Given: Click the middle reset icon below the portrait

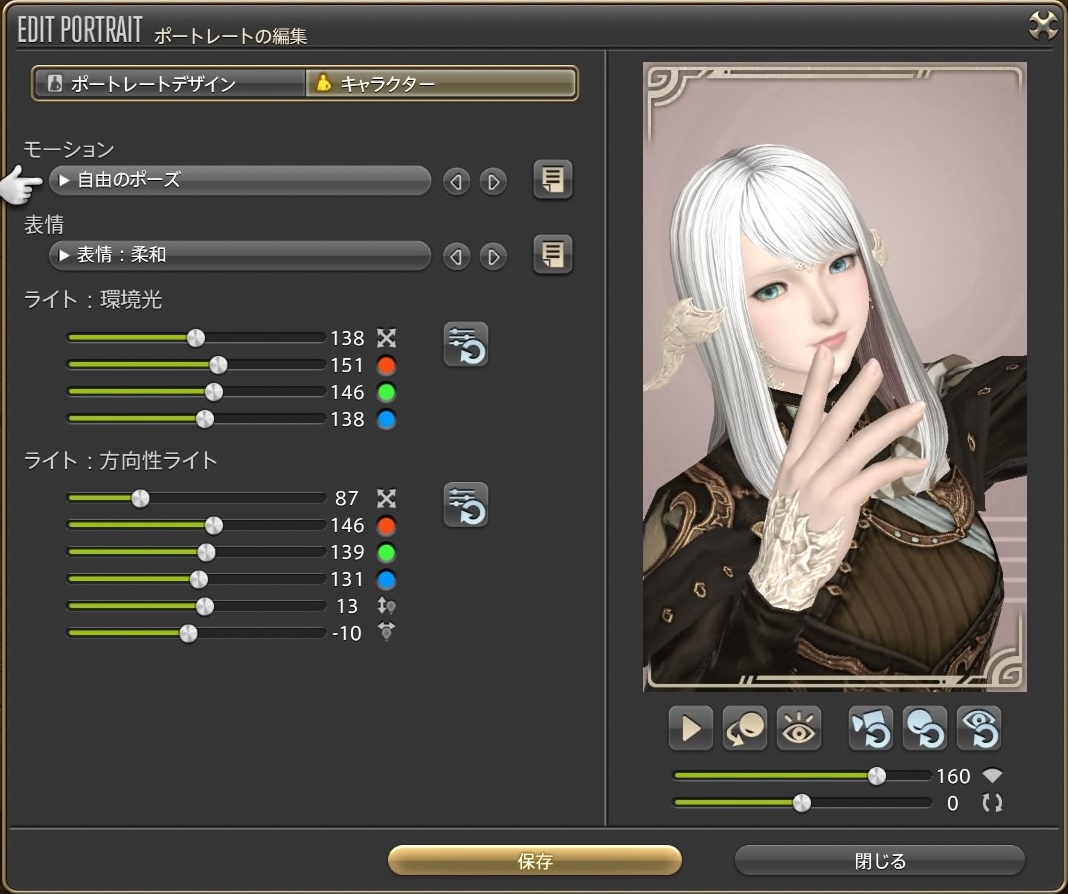Looking at the screenshot, I should pos(925,729).
